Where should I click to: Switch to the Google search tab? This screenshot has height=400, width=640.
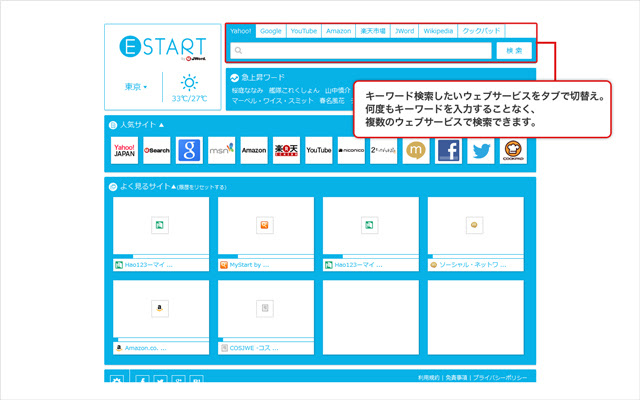point(271,31)
